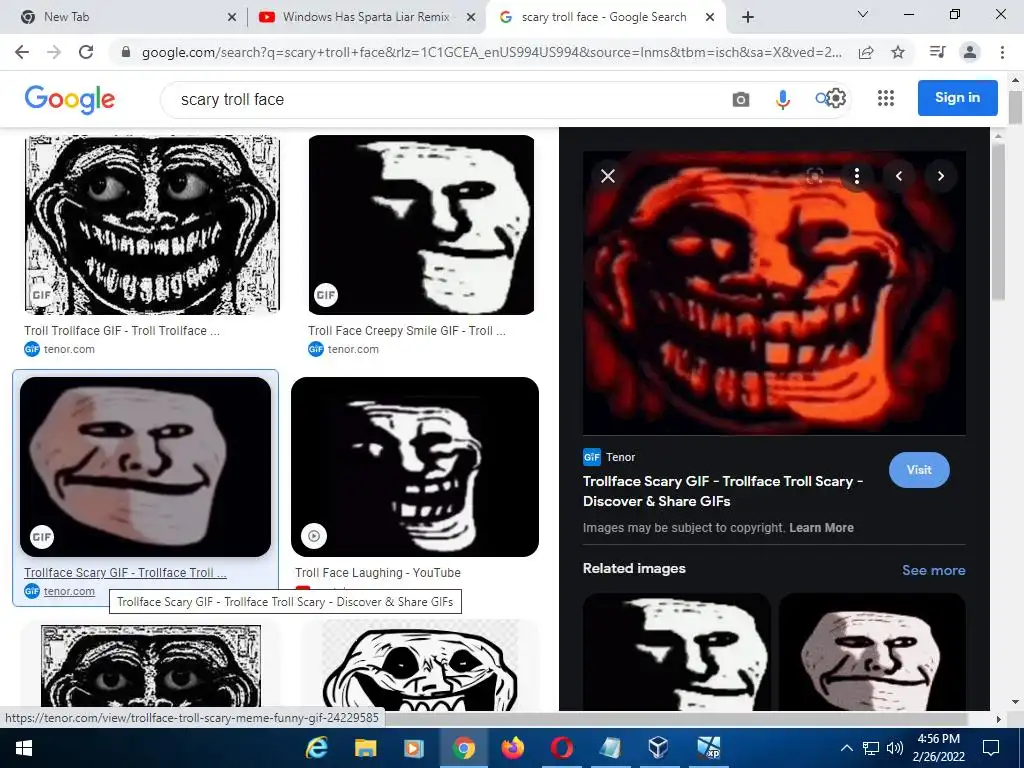The width and height of the screenshot is (1024, 768).
Task: Show the next image in preview
Action: pos(940,176)
